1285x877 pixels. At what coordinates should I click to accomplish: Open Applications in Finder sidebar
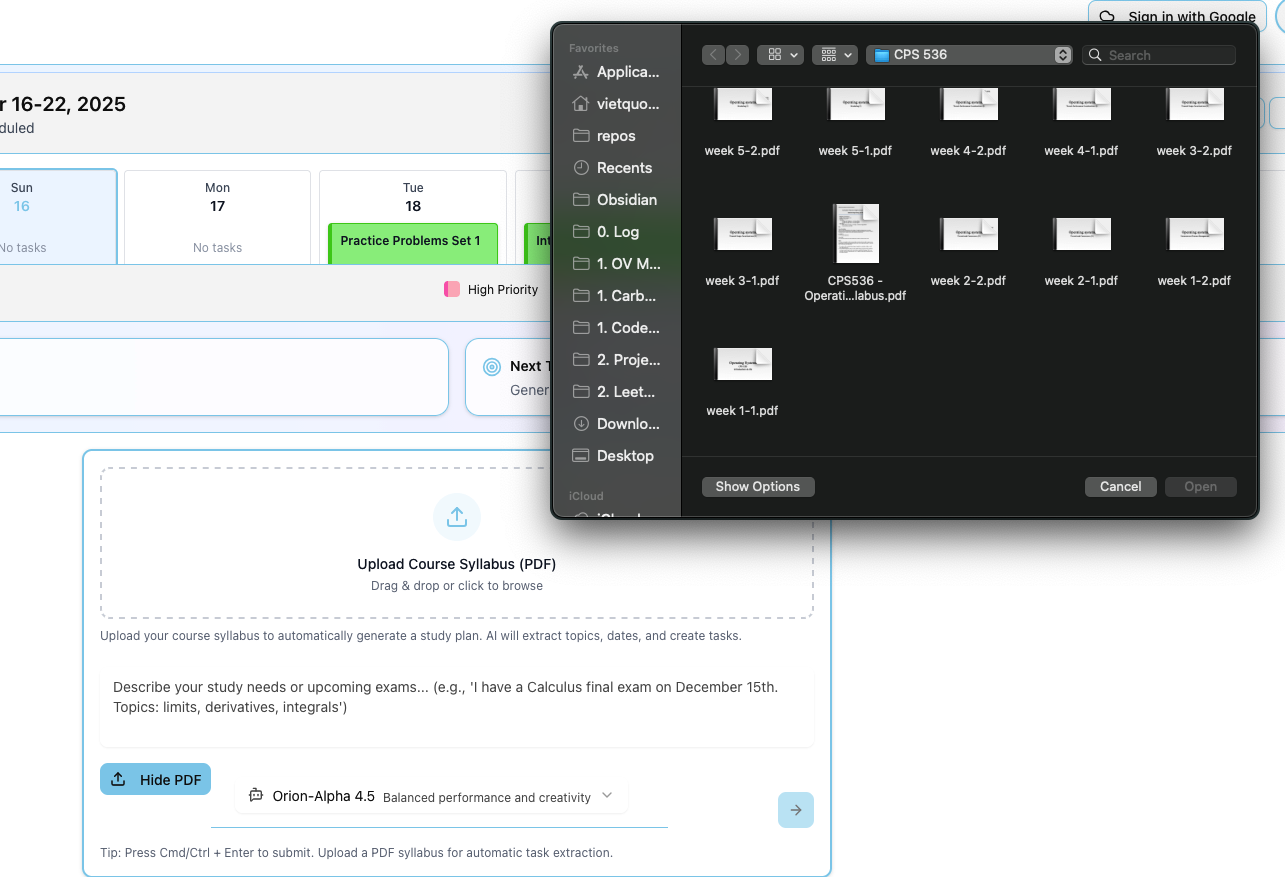click(x=616, y=72)
